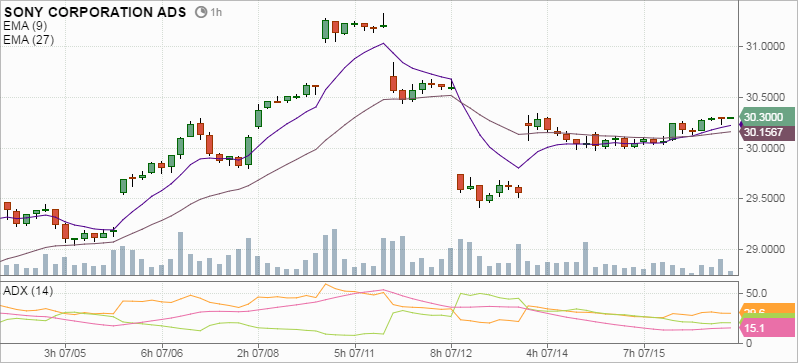Click the 5h 07/11 date label
Viewport: 798px width, 363px height.
pyautogui.click(x=355, y=352)
